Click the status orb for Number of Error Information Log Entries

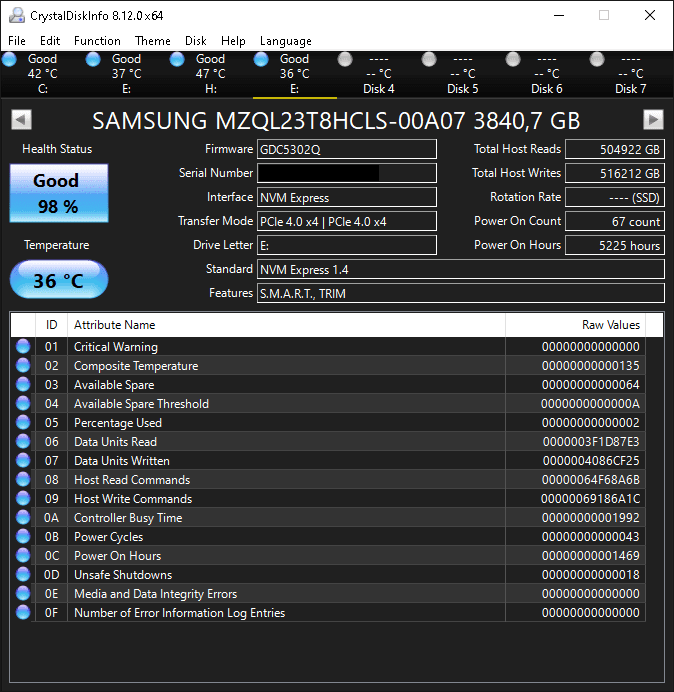23,612
